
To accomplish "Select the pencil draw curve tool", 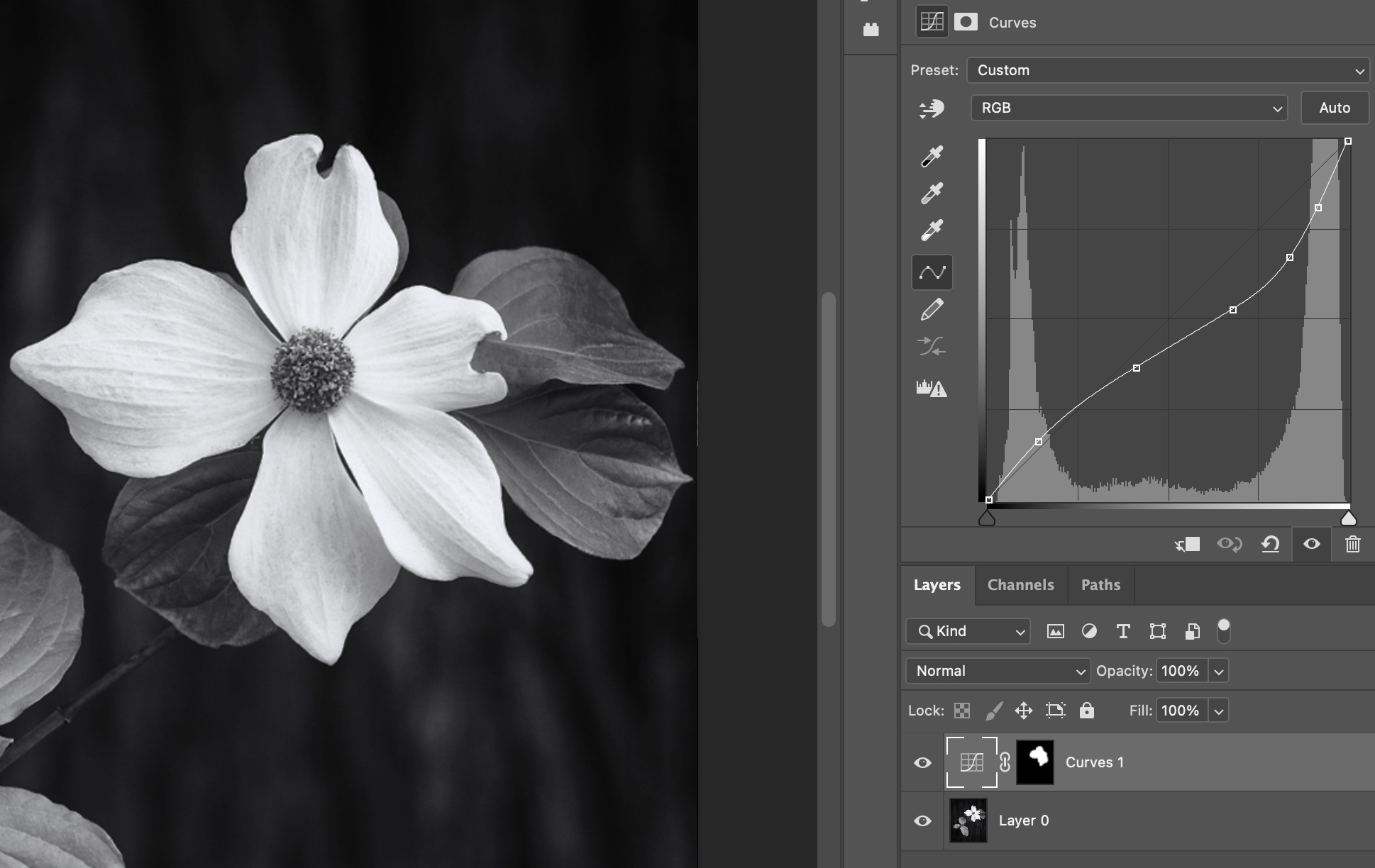I will coord(932,309).
